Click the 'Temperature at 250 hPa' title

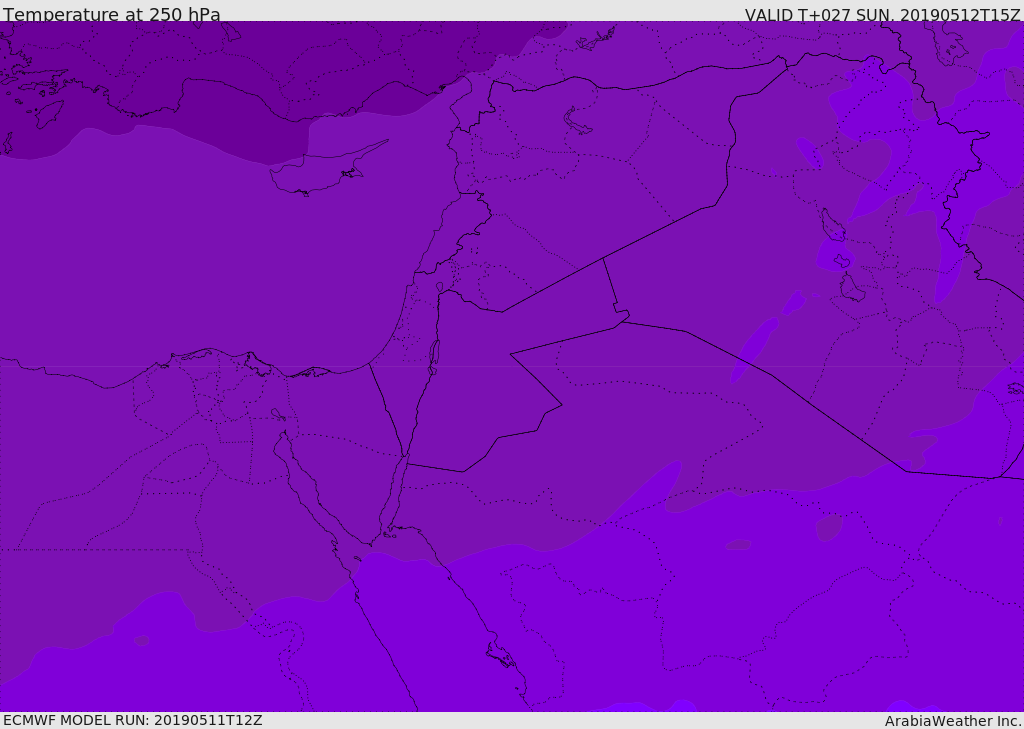coord(112,14)
